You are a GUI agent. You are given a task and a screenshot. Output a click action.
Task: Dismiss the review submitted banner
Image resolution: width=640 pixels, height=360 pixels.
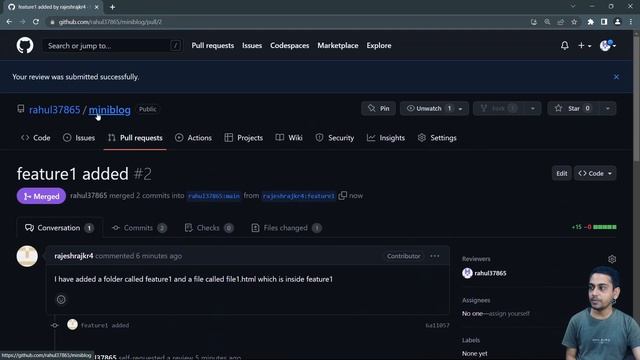click(616, 77)
